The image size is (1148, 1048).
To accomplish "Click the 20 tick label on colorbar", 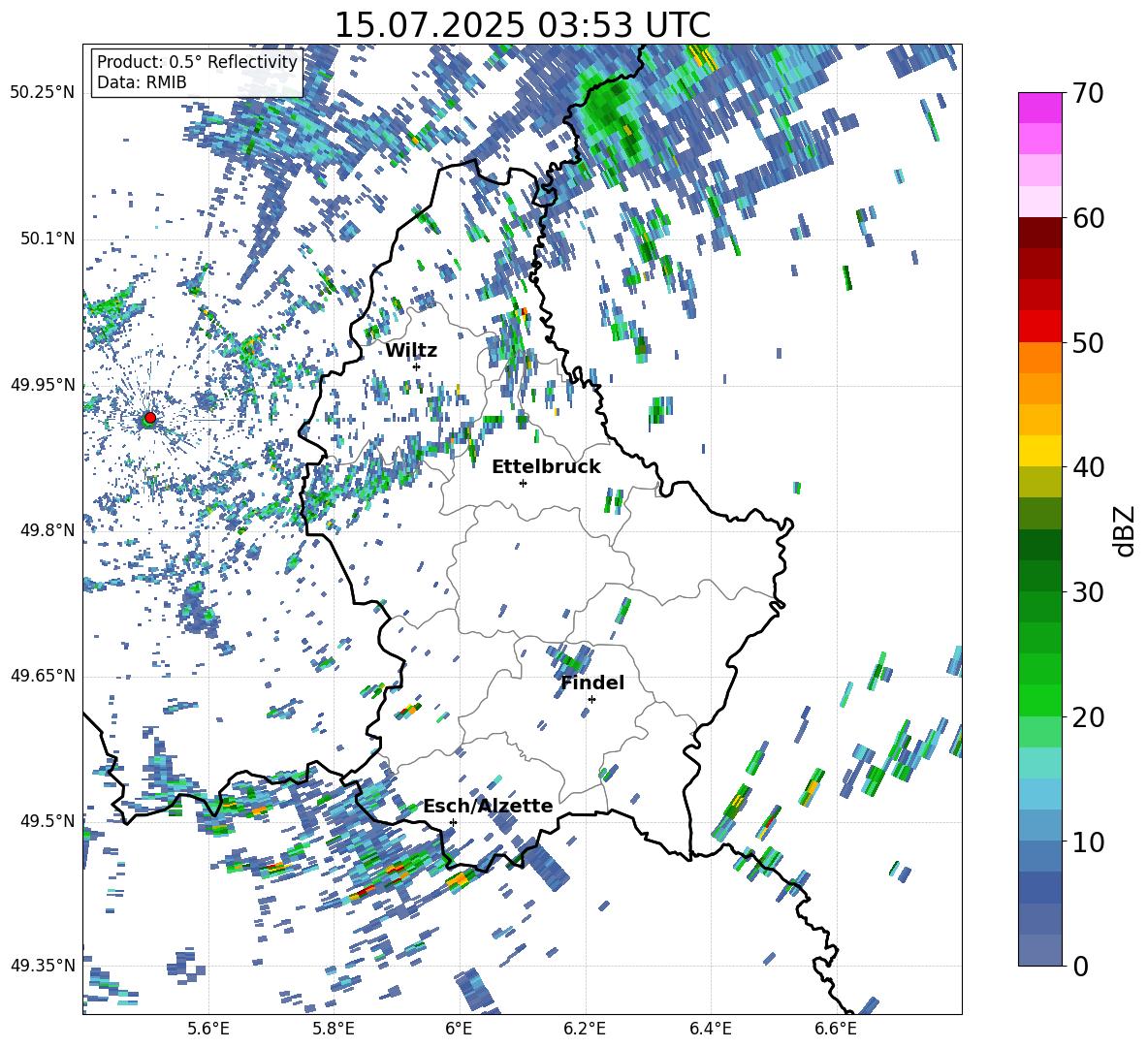I will pyautogui.click(x=1088, y=717).
